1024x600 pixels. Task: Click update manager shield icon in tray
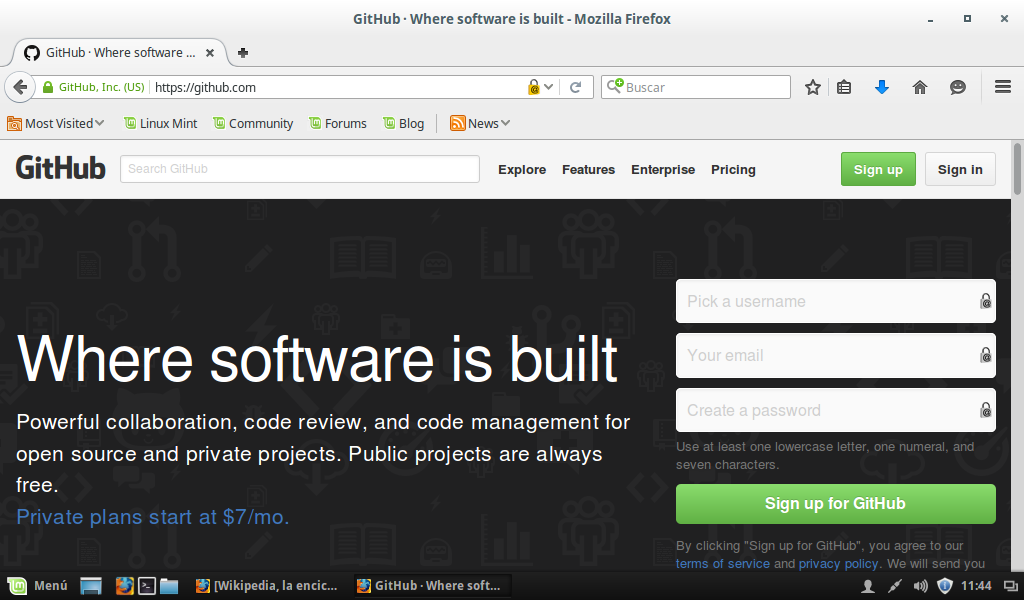[944, 586]
